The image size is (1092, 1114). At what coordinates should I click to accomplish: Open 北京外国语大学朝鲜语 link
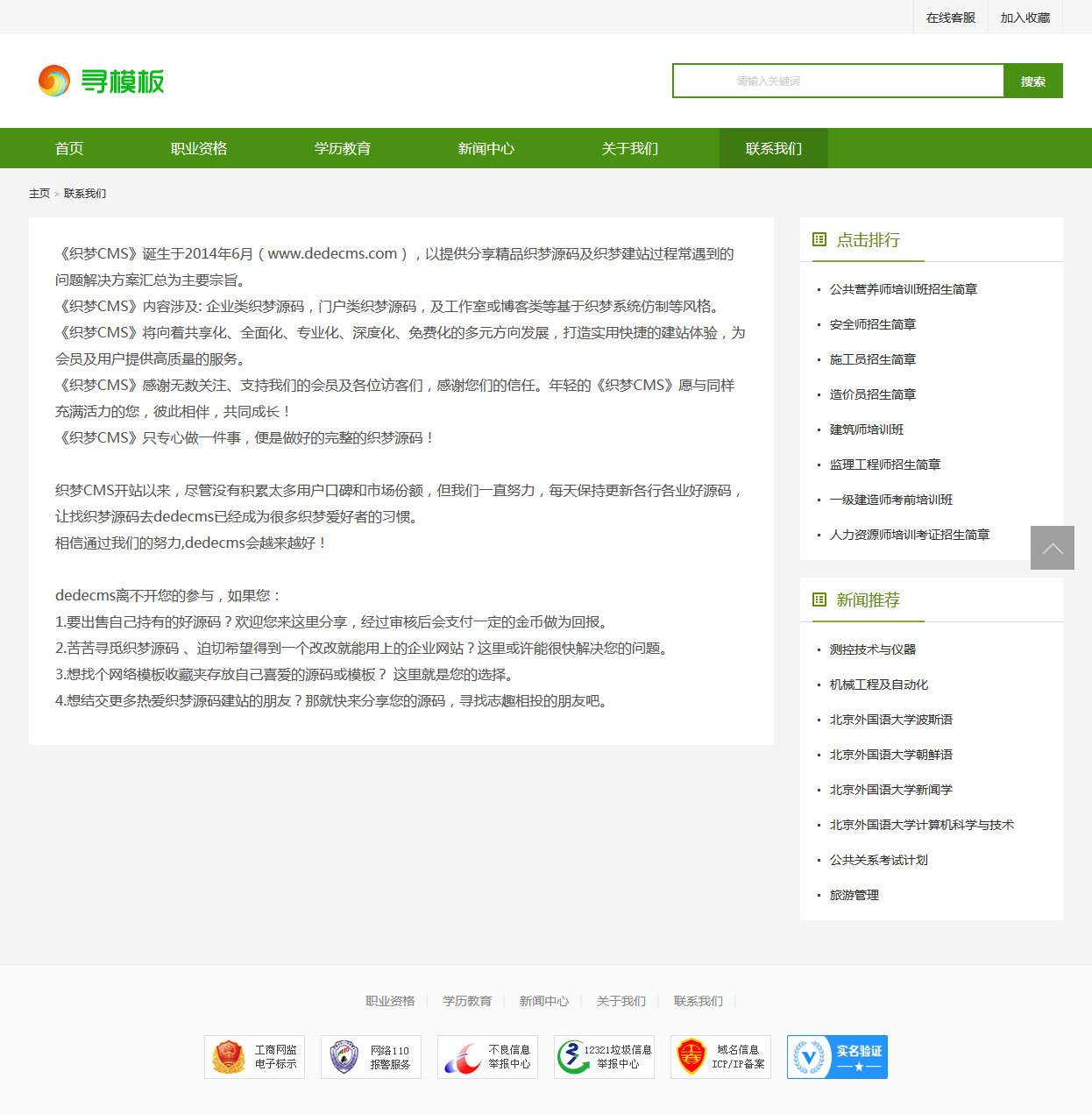[x=891, y=755]
